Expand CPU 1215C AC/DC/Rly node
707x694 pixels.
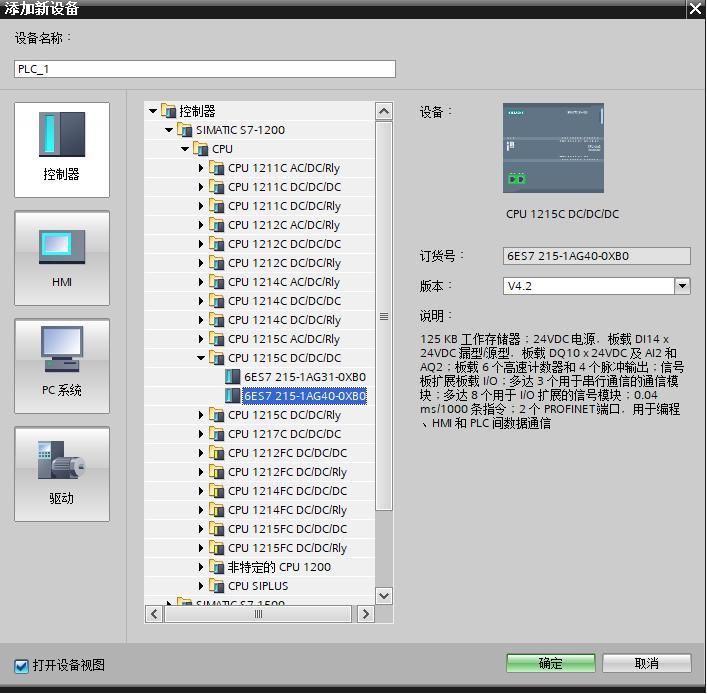point(201,339)
